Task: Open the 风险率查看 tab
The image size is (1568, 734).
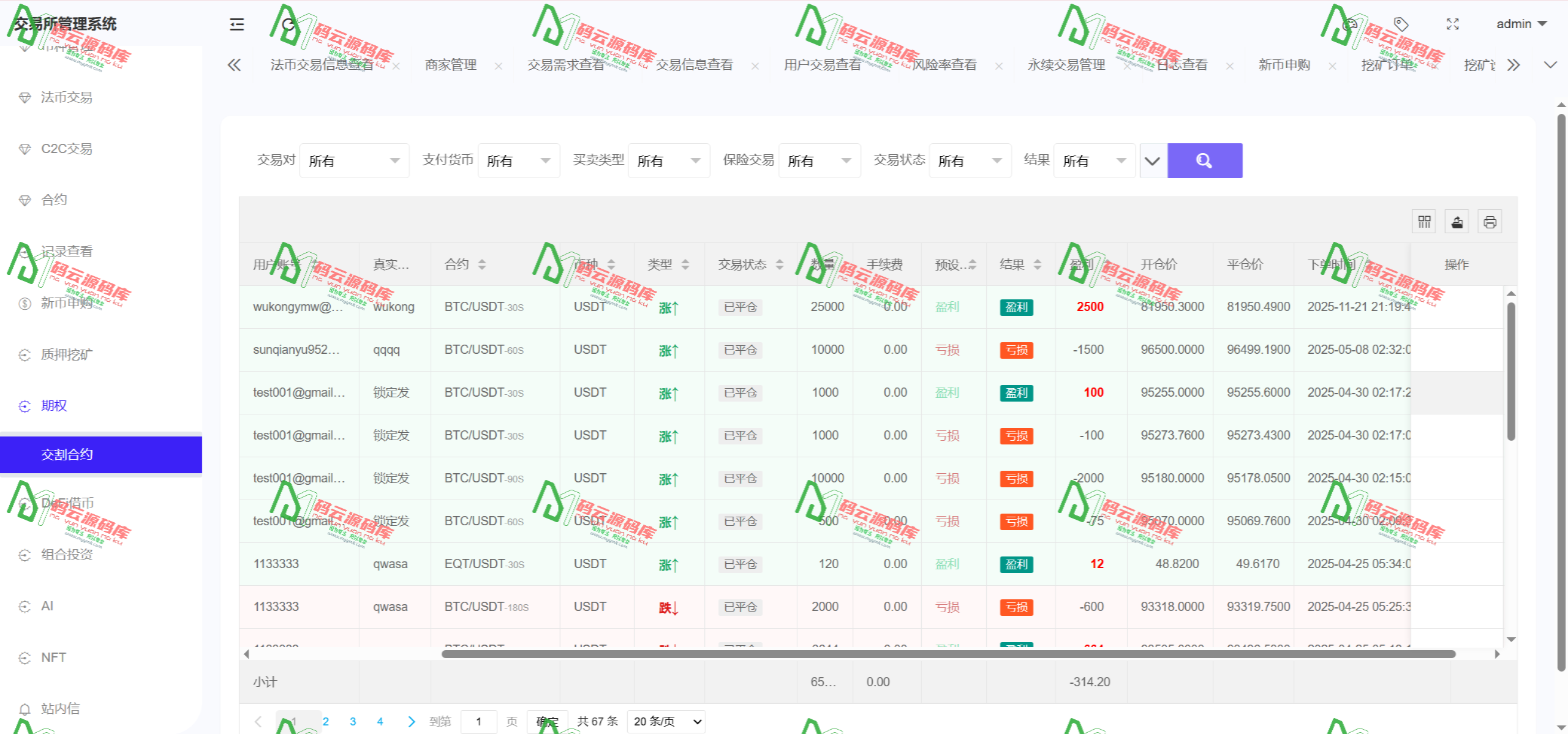Action: point(944,64)
